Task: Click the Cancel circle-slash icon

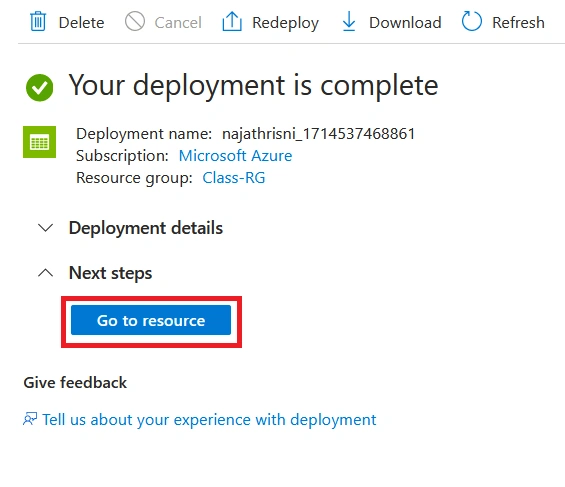Action: pos(135,21)
